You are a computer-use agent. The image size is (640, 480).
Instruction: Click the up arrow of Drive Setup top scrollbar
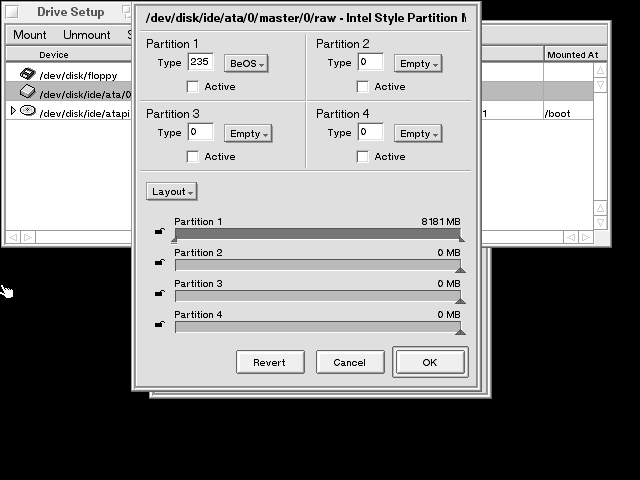click(x=600, y=70)
